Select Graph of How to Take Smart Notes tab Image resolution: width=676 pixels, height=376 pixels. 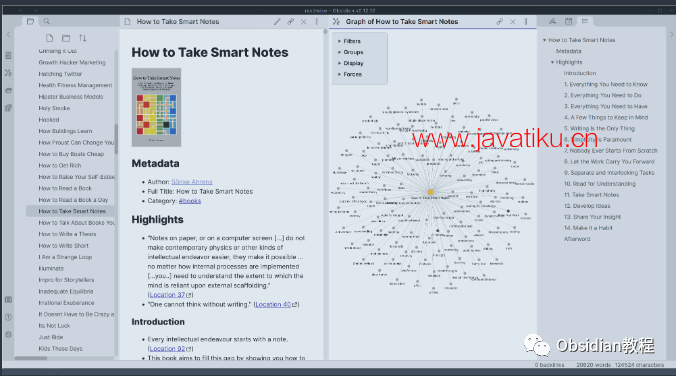(401, 22)
